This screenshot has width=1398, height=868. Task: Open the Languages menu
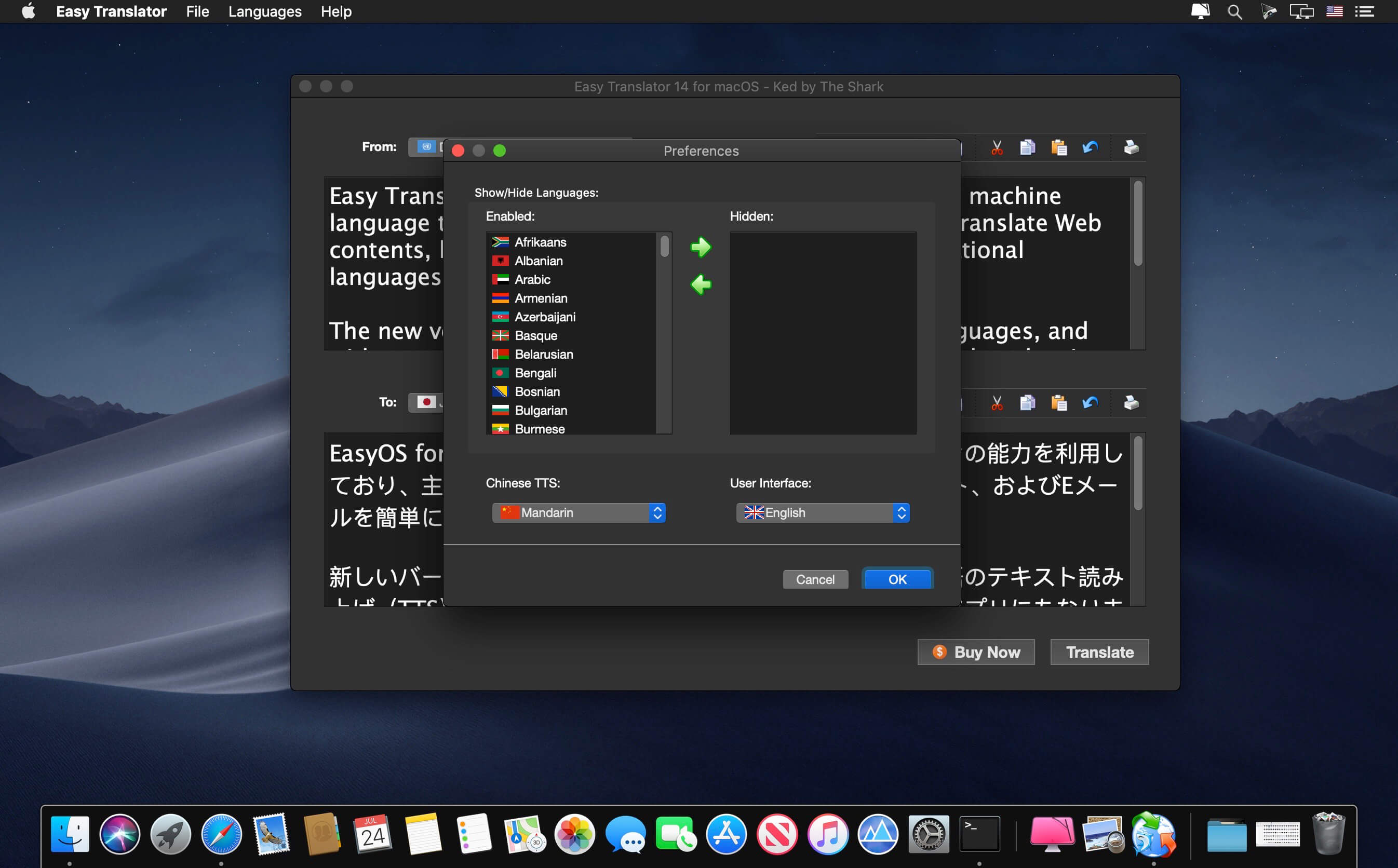pyautogui.click(x=265, y=11)
